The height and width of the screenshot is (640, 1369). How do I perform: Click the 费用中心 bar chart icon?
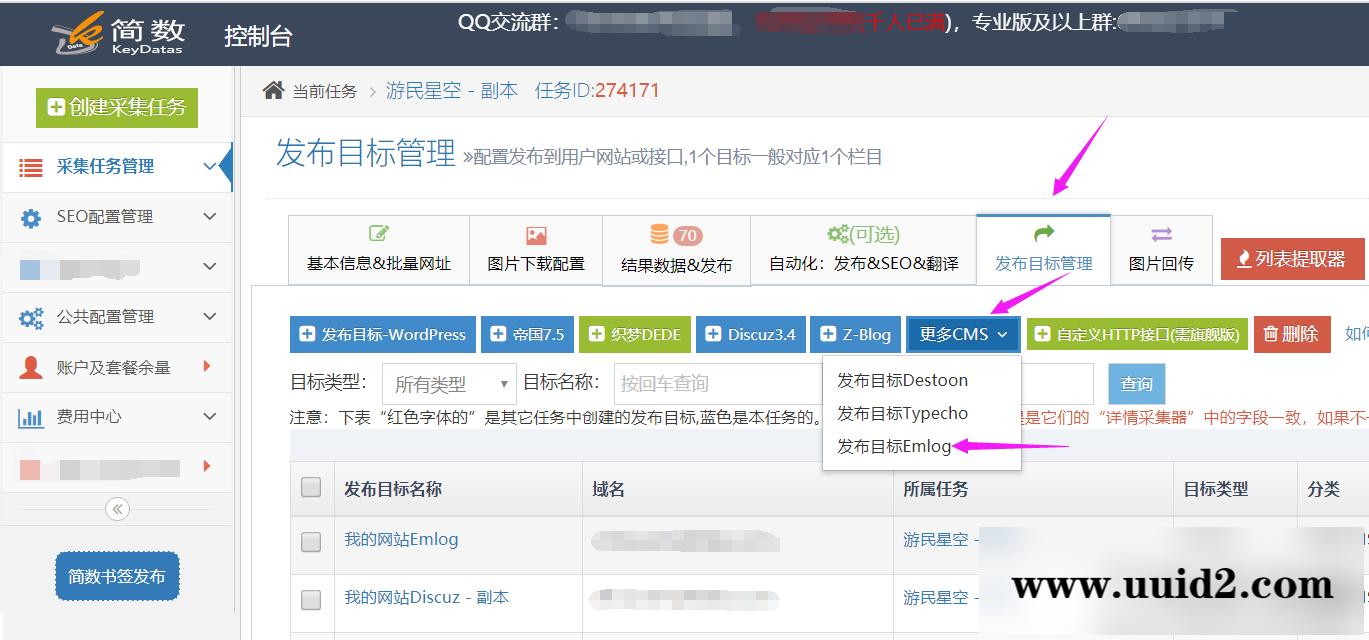click(x=31, y=418)
